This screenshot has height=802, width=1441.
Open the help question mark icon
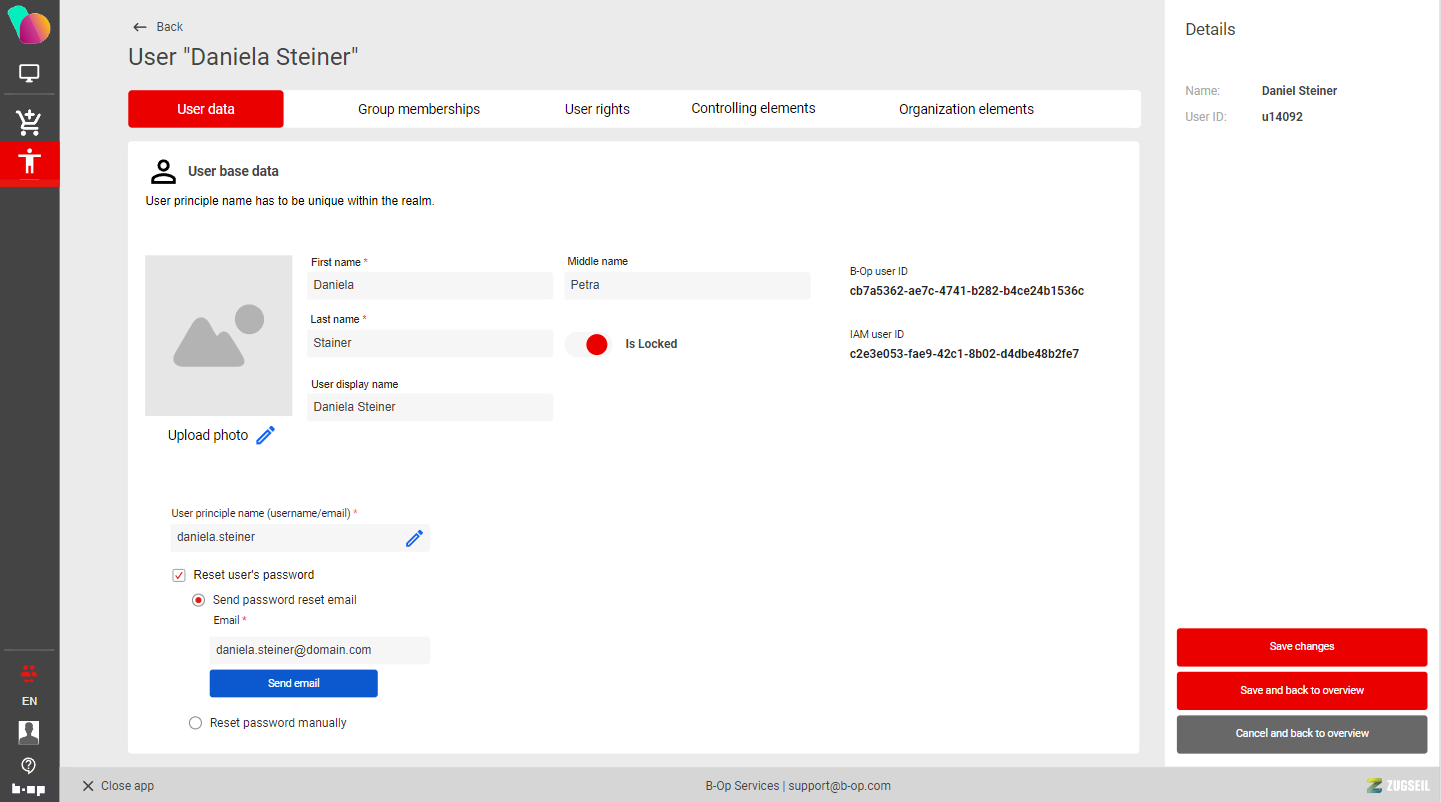click(29, 765)
